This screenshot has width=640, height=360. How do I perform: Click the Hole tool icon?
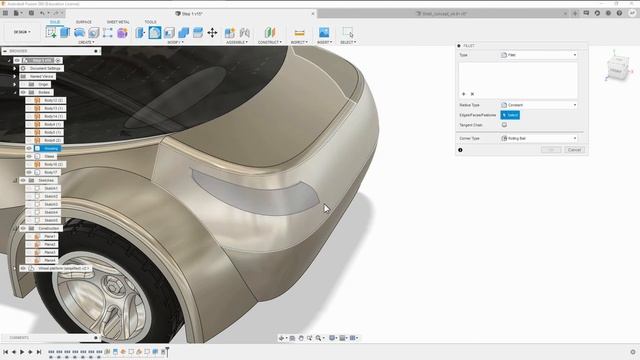tap(93, 32)
